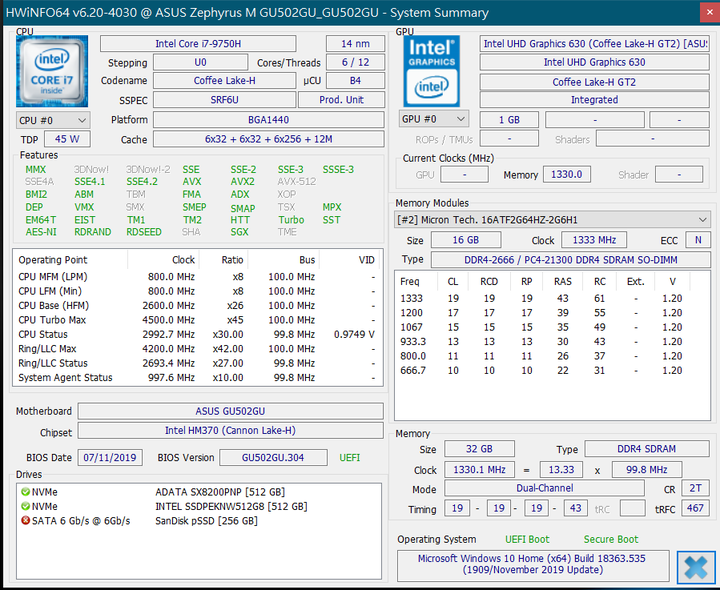Select the SanDisk pSSD drive row

click(199, 521)
